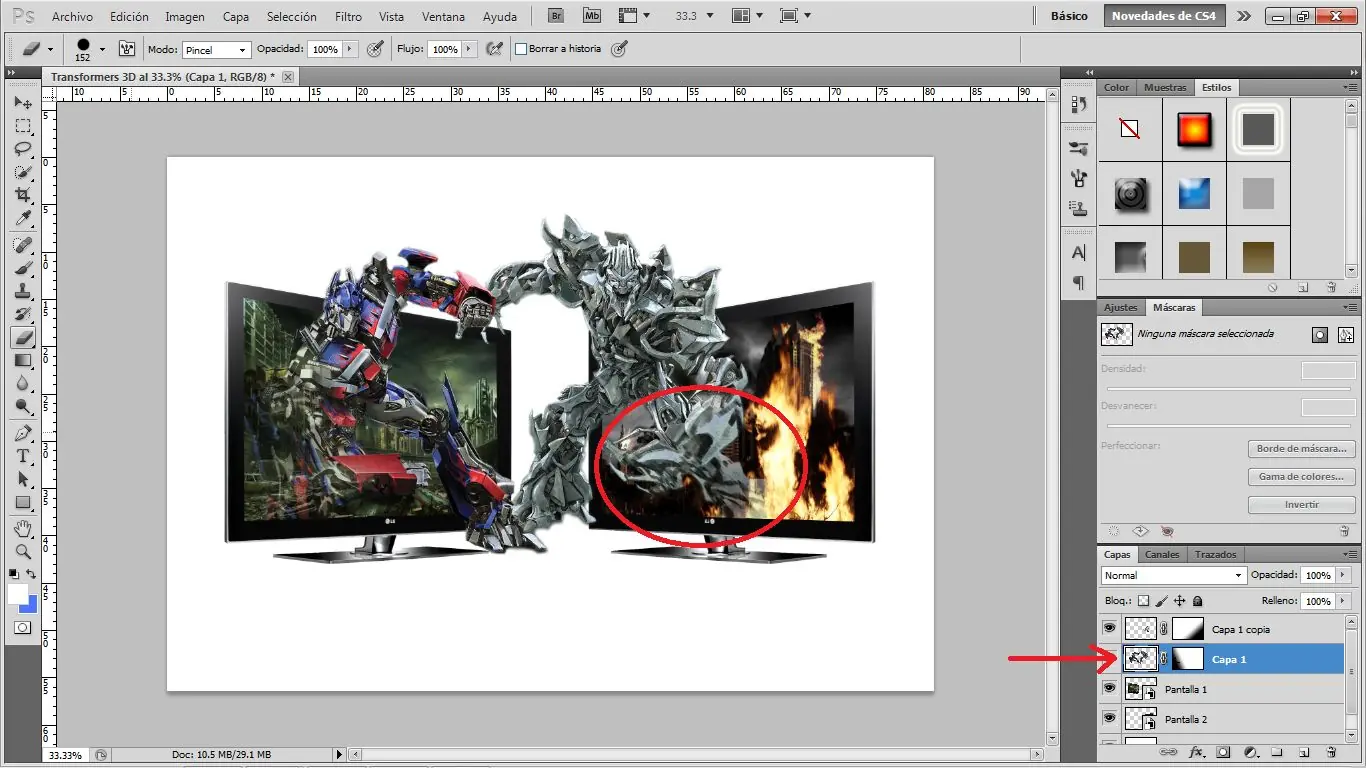Select the Move tool
The height and width of the screenshot is (768, 1366).
(22, 103)
